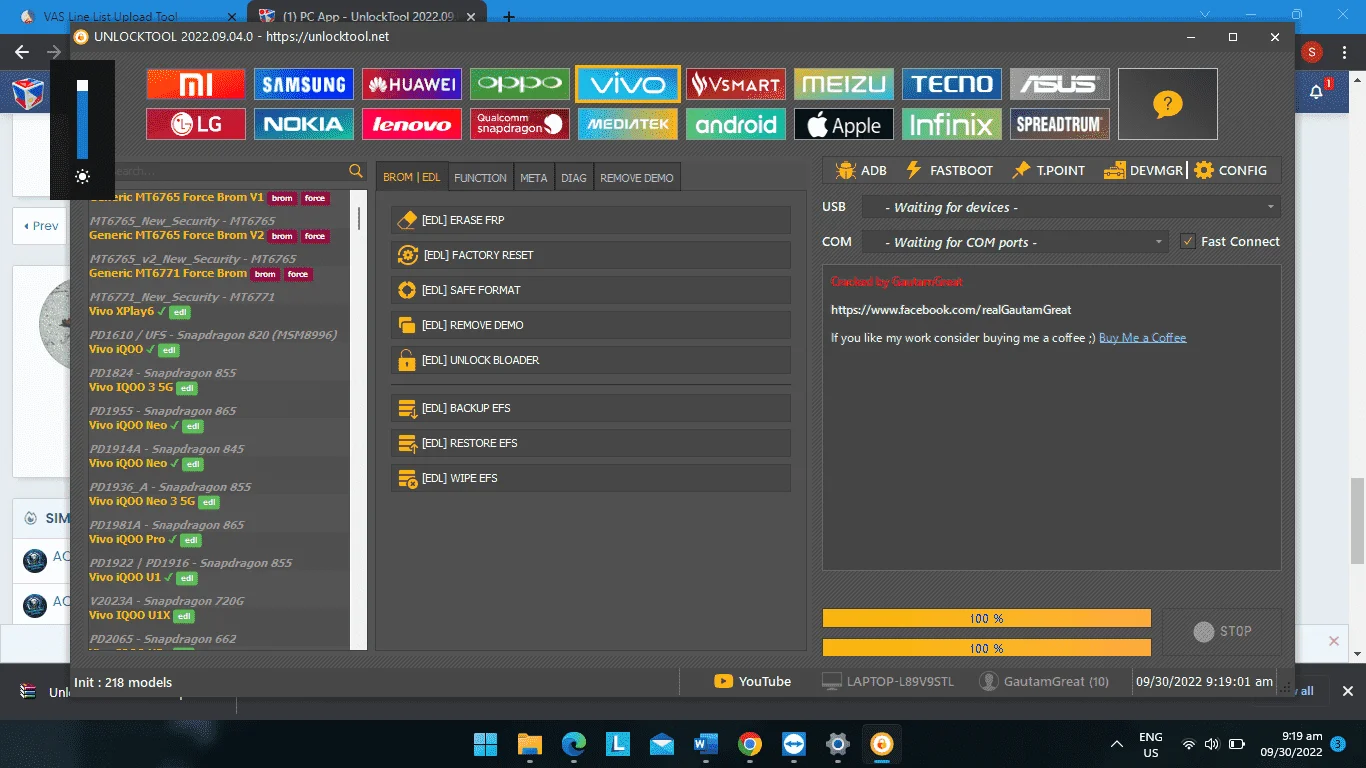
Task: Open Google Chrome from the taskbar
Action: tap(749, 744)
